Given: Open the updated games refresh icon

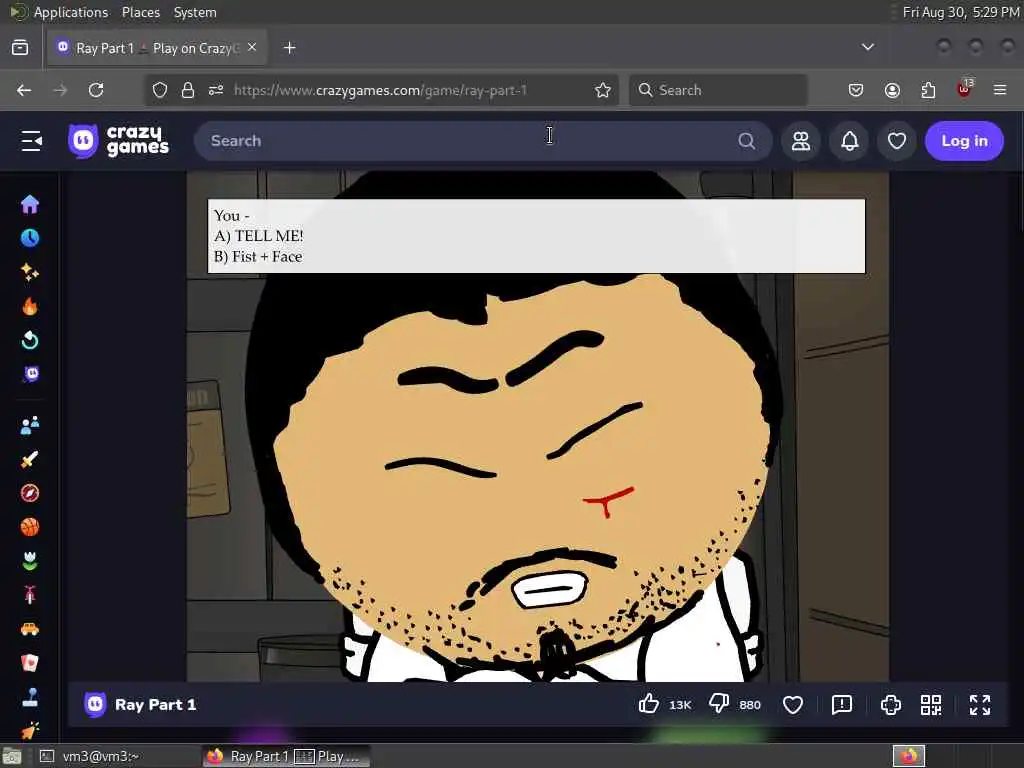Looking at the screenshot, I should [x=30, y=340].
